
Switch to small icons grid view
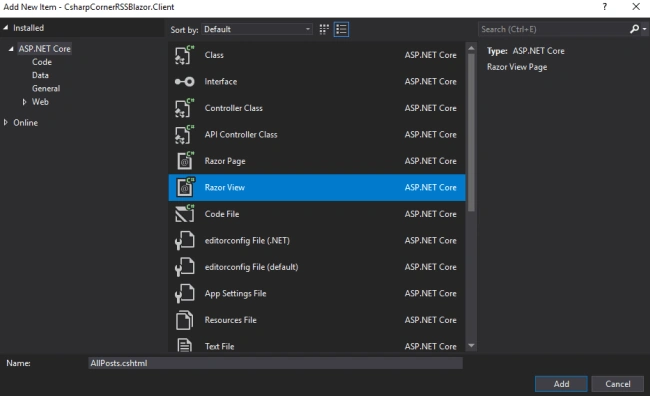tap(324, 29)
